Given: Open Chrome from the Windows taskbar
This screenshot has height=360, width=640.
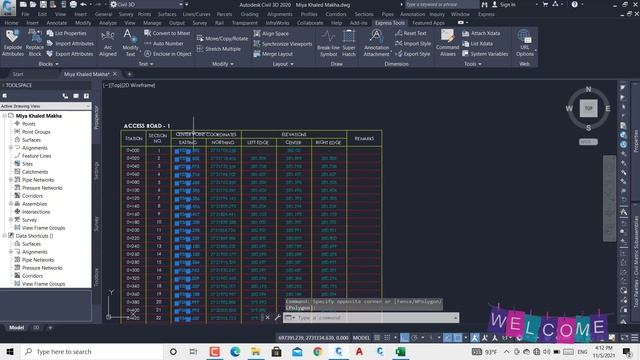Looking at the screenshot, I should click(318, 351).
